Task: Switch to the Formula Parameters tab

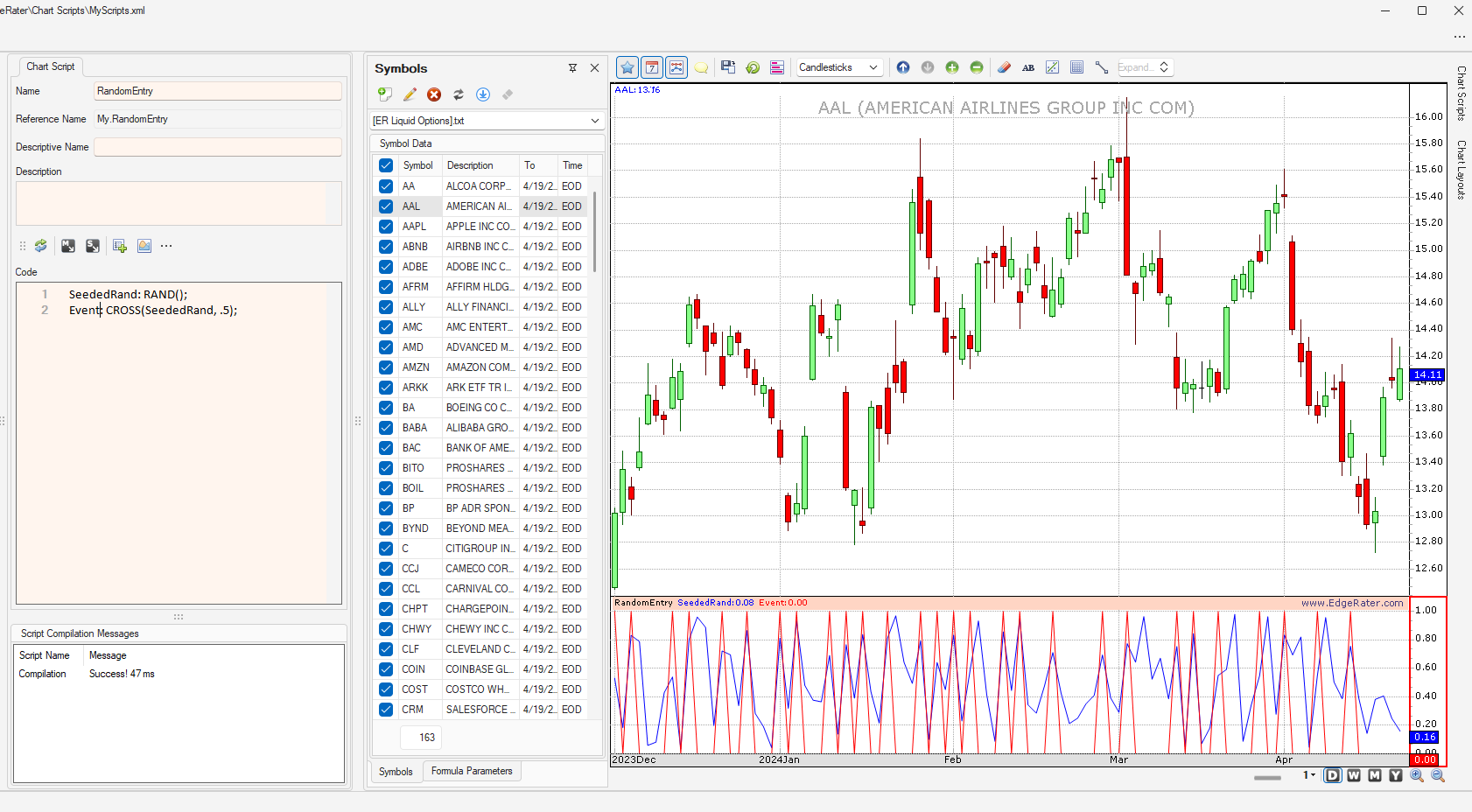Action: tap(472, 771)
